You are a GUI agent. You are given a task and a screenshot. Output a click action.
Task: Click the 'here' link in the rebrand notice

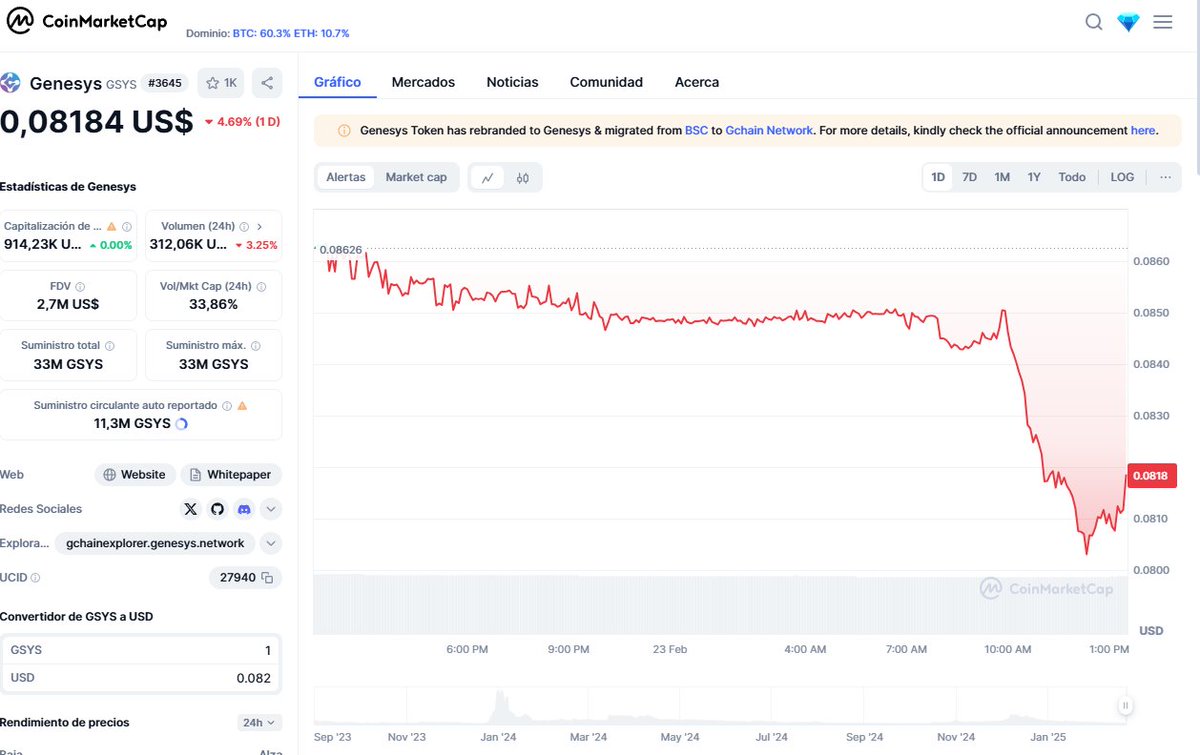(1143, 130)
